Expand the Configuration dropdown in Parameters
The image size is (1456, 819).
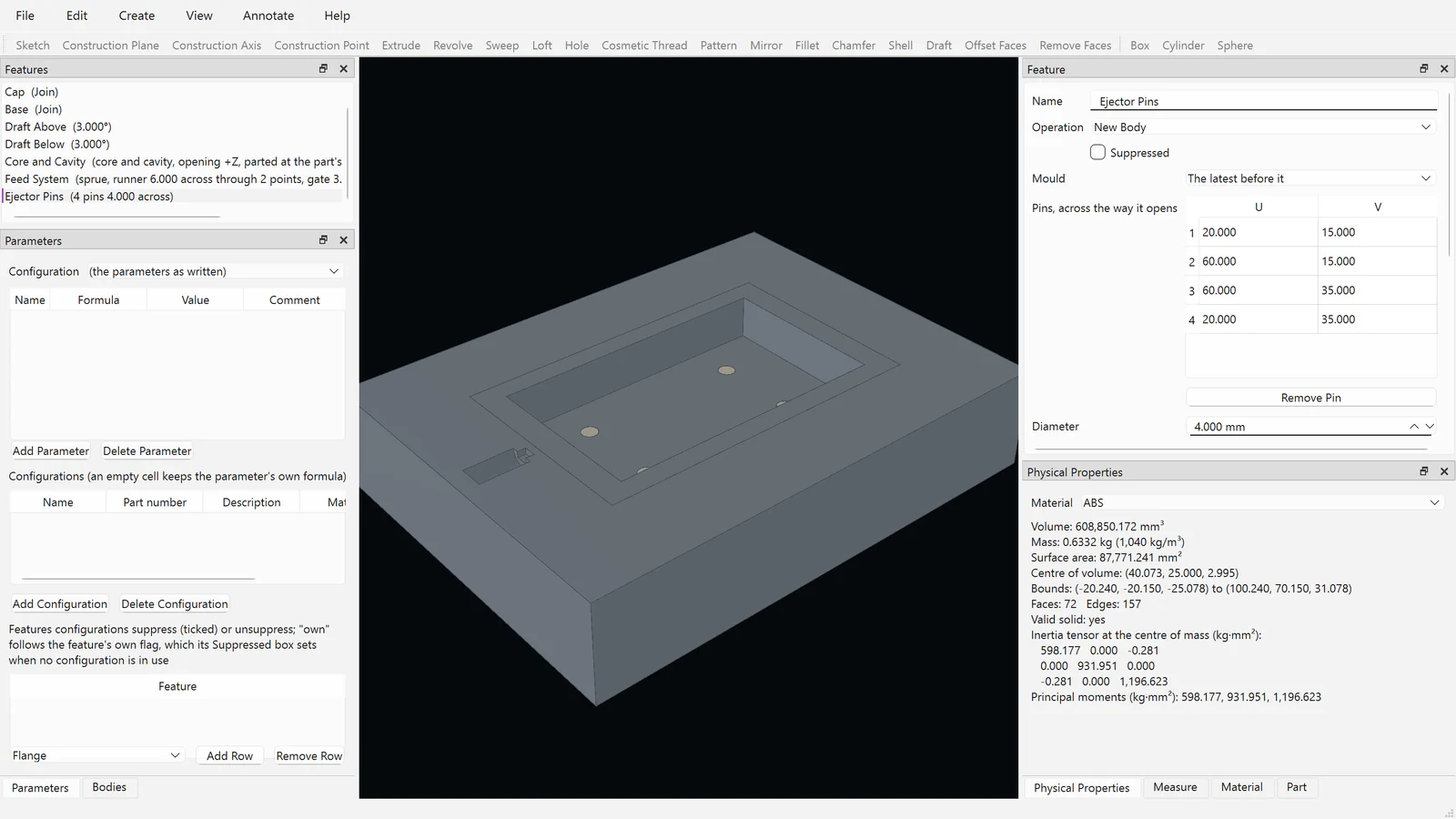coord(214,271)
